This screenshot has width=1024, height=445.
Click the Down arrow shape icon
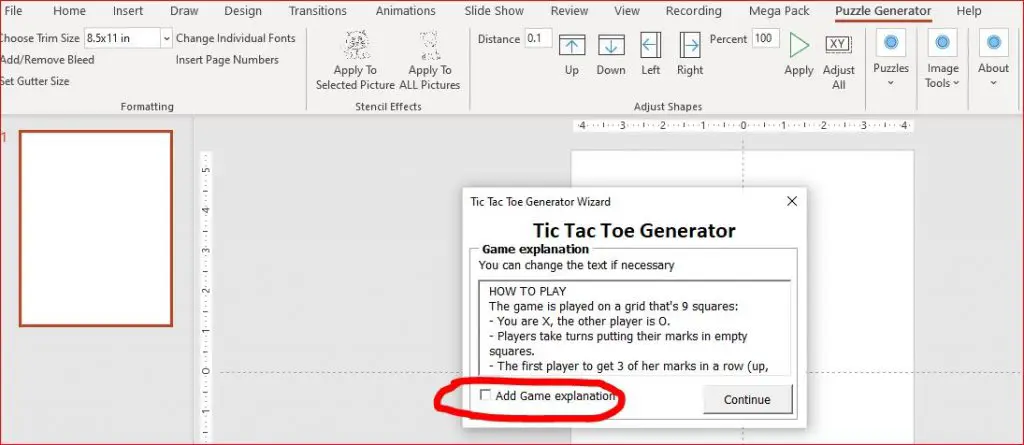611,46
